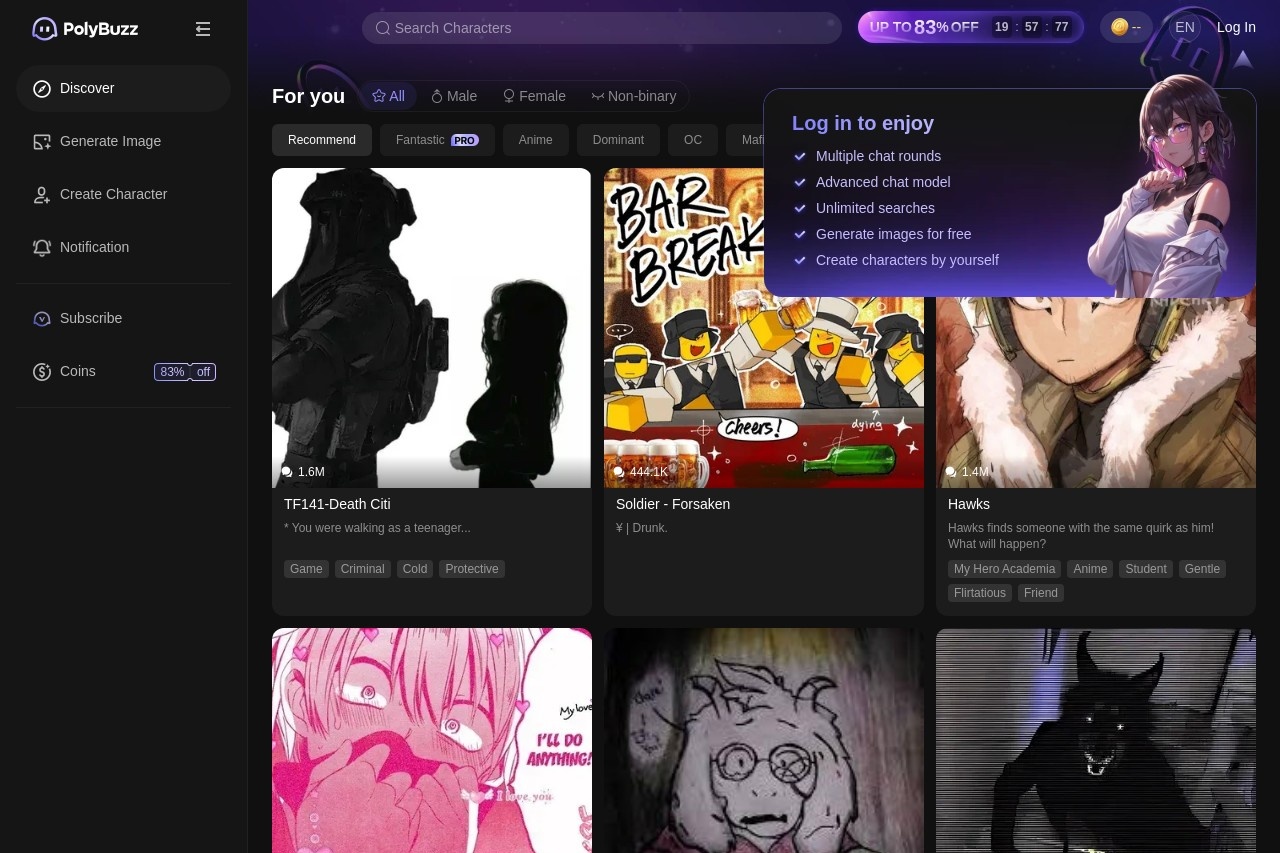1280x853 pixels.
Task: Open the sketched goat character card
Action: tap(764, 740)
